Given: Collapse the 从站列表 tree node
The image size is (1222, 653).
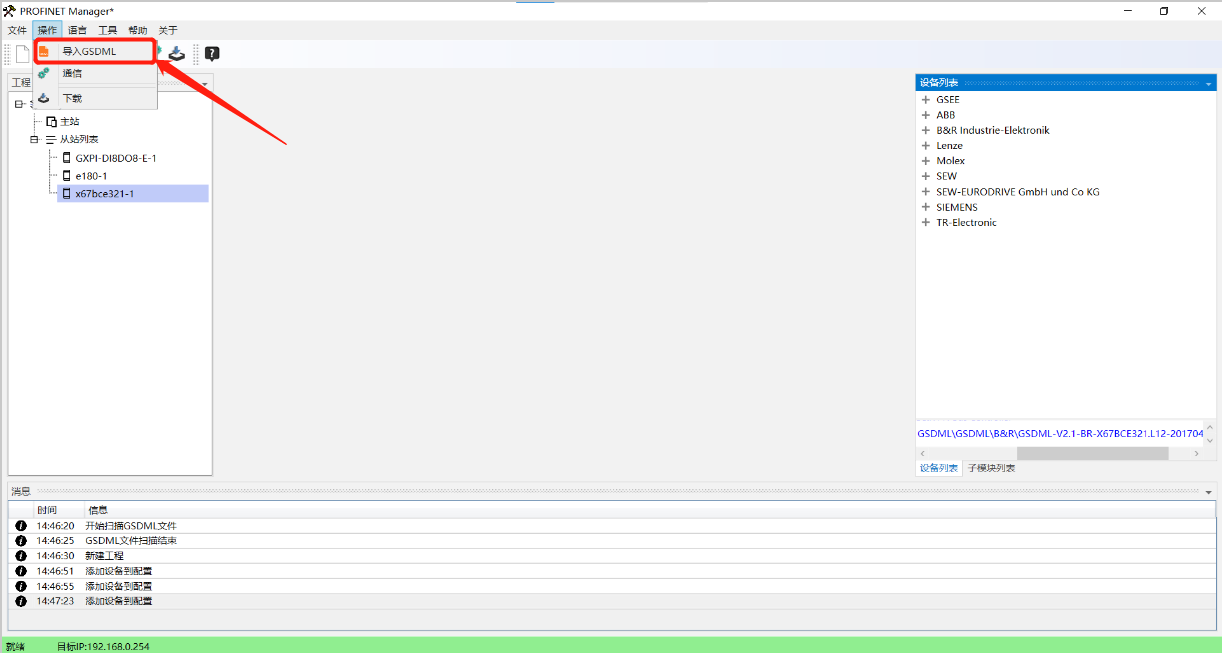Looking at the screenshot, I should [x=35, y=139].
